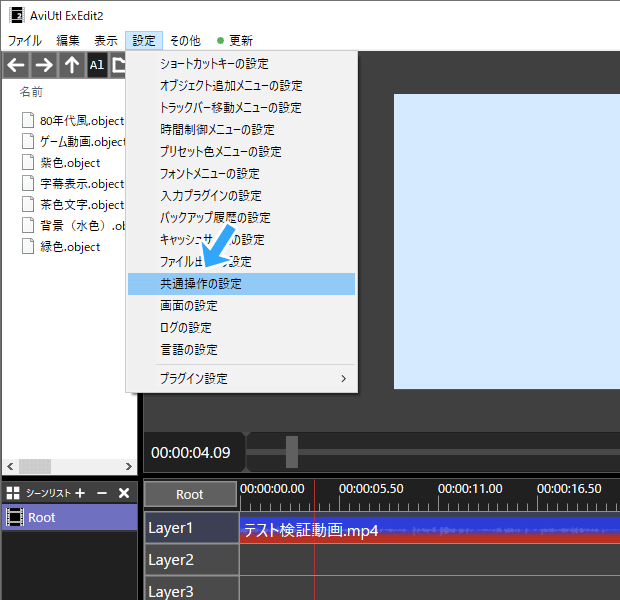The image size is (620, 600).
Task: Click the A1 sort icon in file browser
Action: [97, 64]
